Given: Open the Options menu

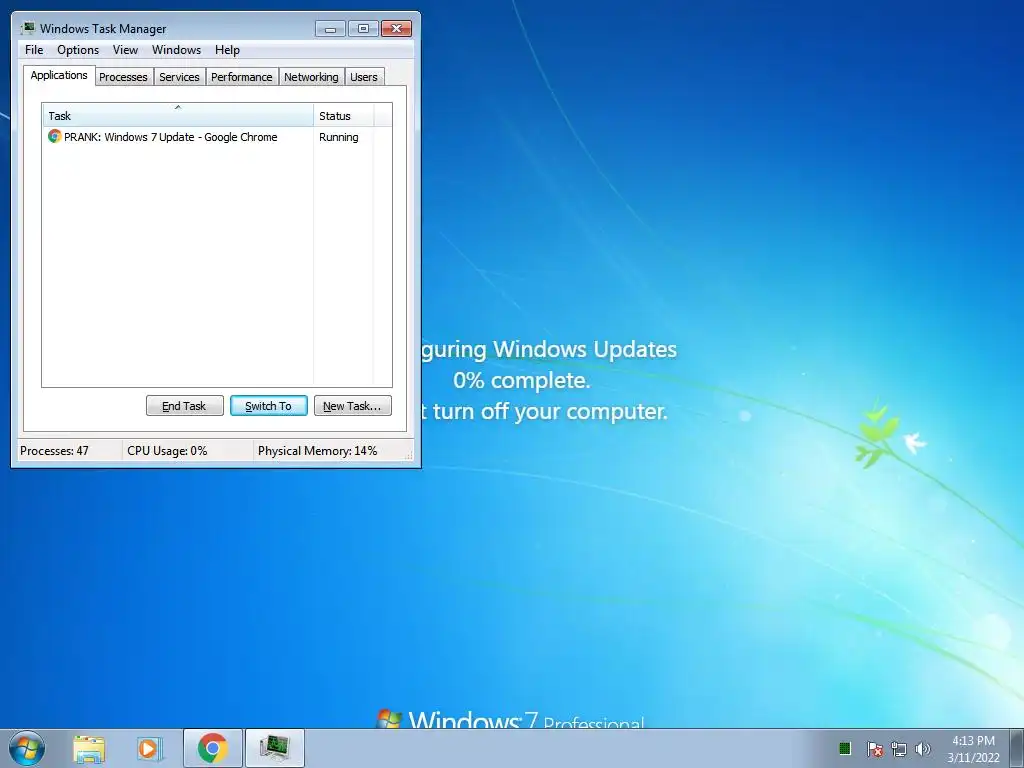Looking at the screenshot, I should [78, 50].
